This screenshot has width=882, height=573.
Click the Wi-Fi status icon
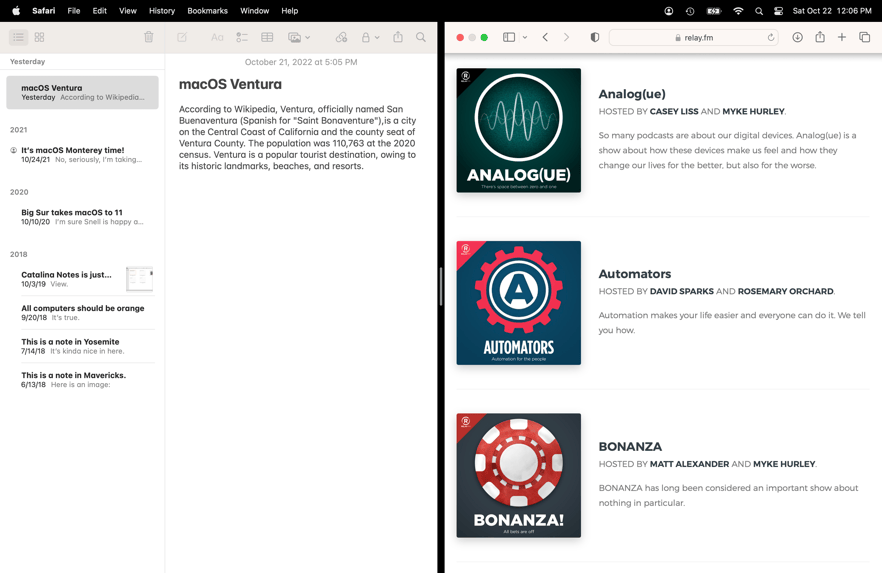[738, 11]
